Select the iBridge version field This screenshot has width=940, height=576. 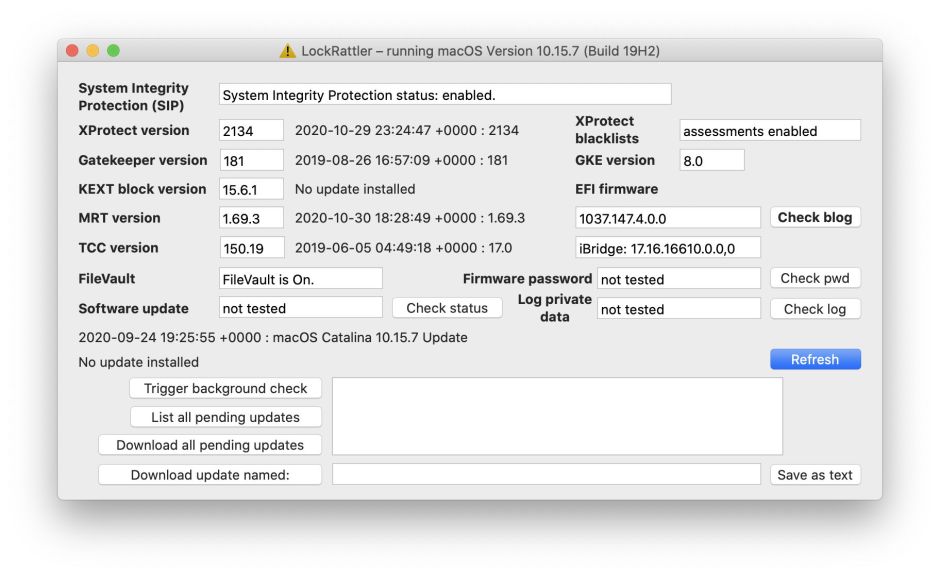point(667,248)
